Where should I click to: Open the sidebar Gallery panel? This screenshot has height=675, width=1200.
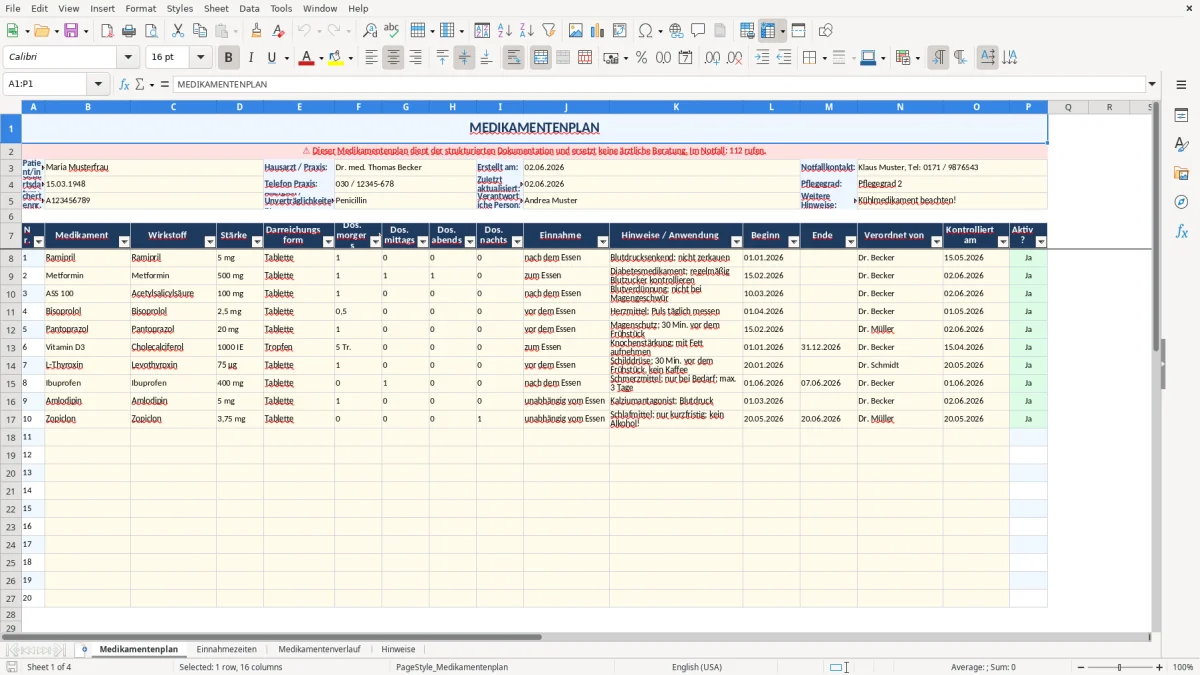coord(1181,174)
